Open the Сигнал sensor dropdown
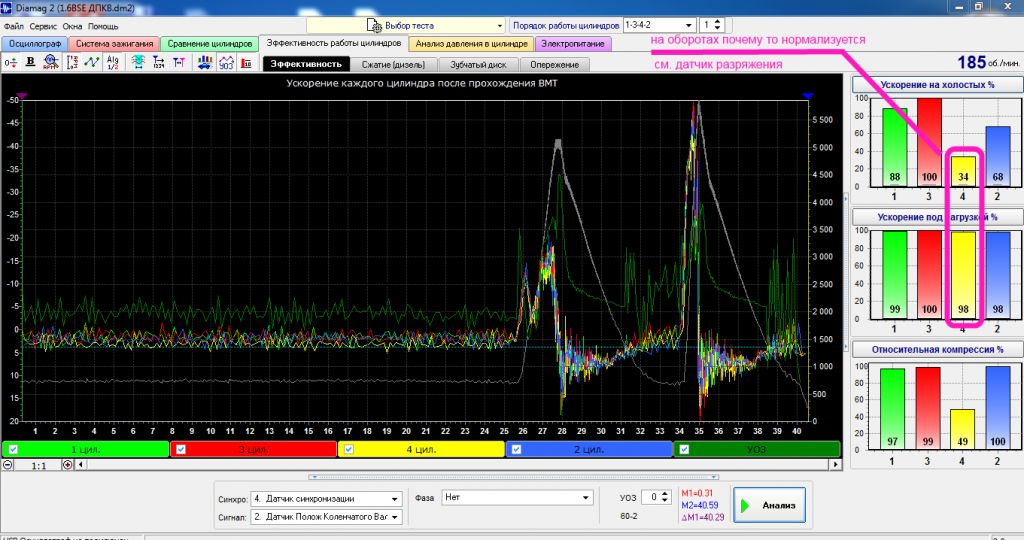 tap(326, 516)
